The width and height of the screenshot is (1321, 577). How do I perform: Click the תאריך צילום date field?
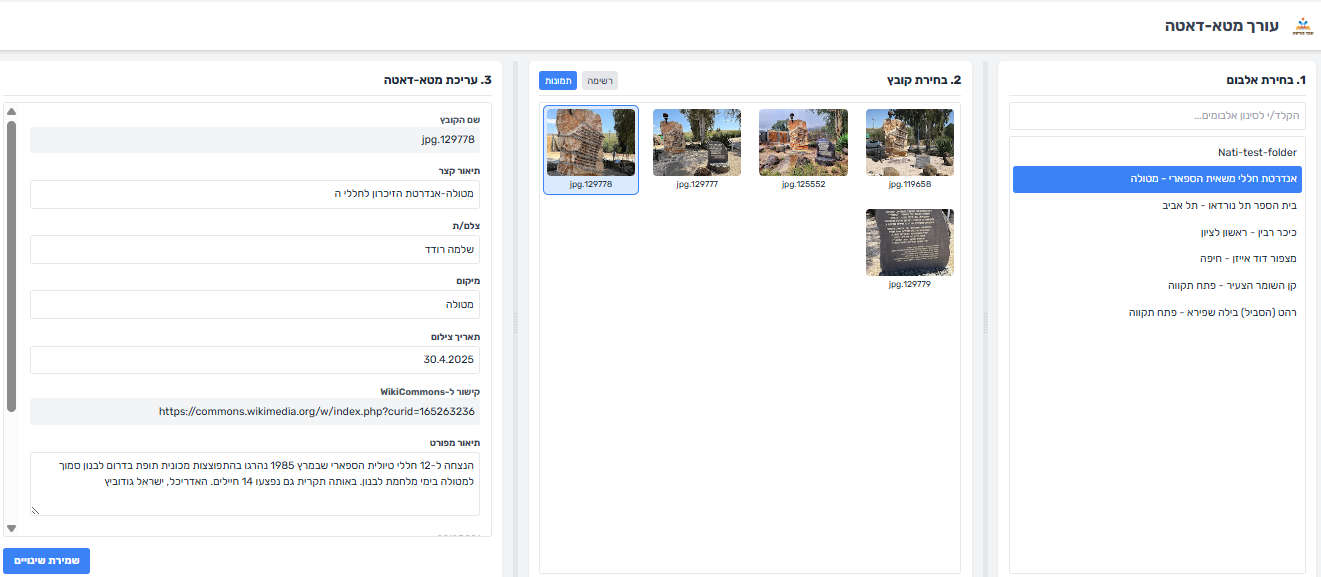click(255, 360)
